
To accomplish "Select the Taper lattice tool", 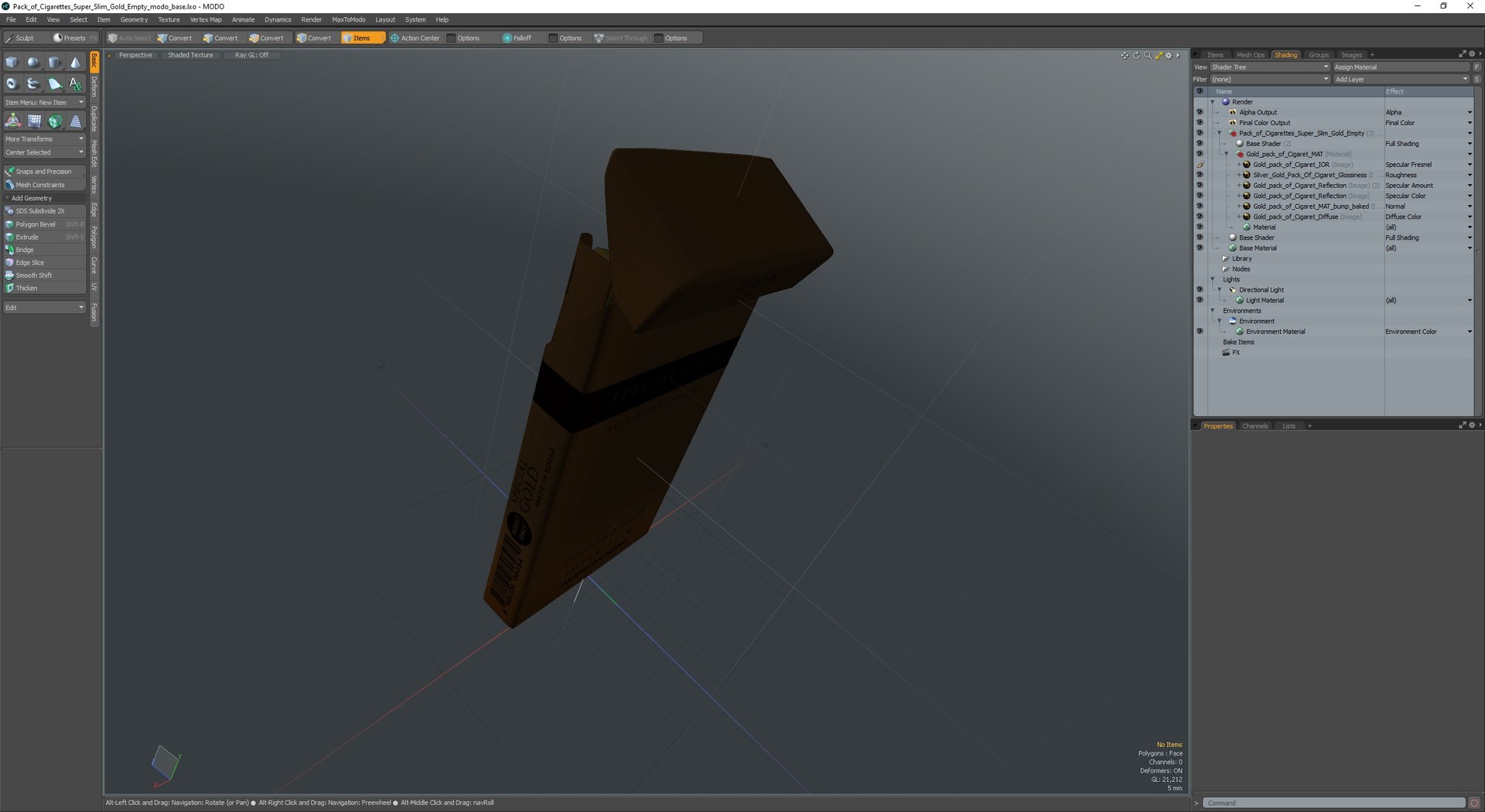I will 76,121.
